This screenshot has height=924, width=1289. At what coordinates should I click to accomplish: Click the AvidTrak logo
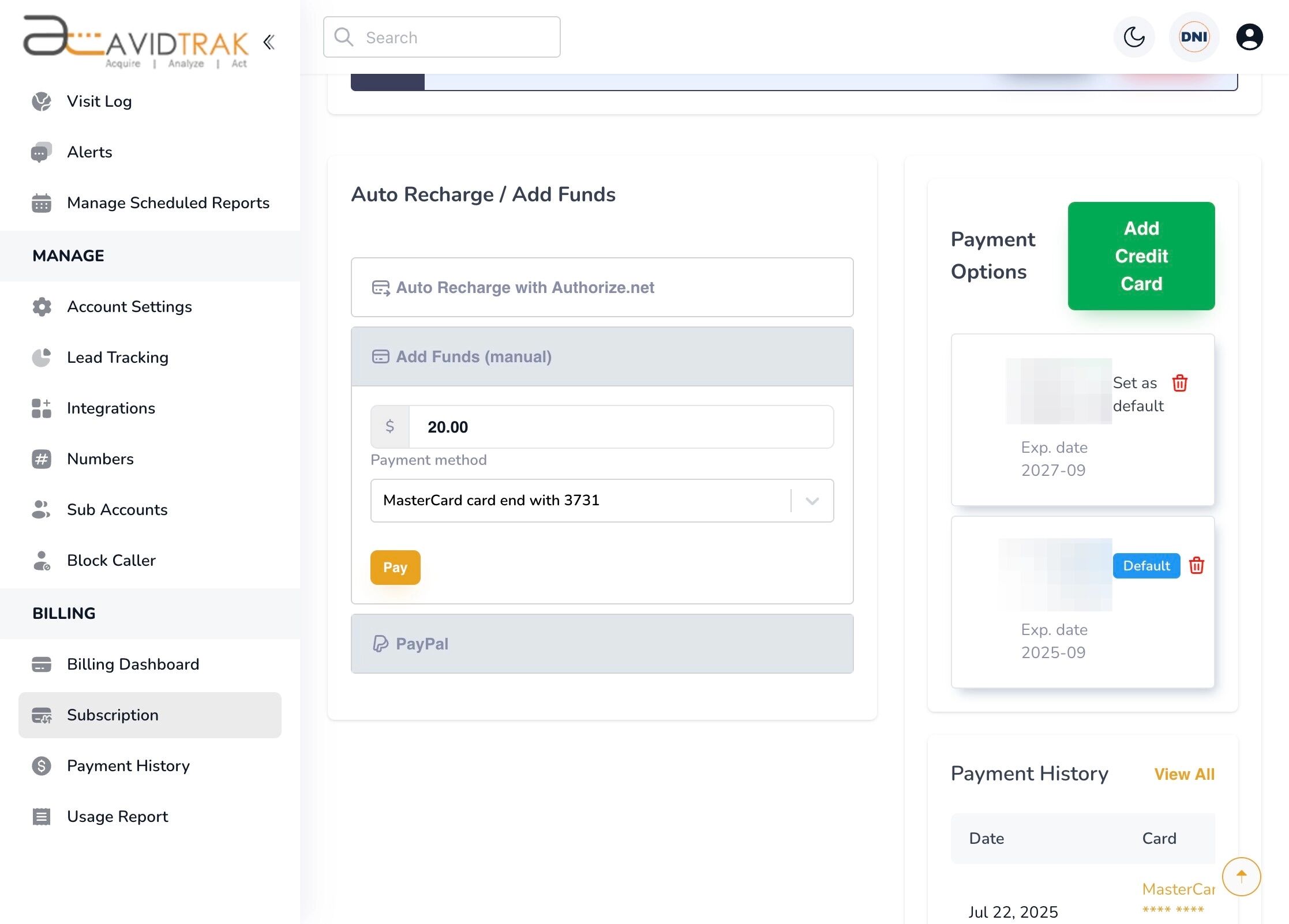tap(136, 42)
